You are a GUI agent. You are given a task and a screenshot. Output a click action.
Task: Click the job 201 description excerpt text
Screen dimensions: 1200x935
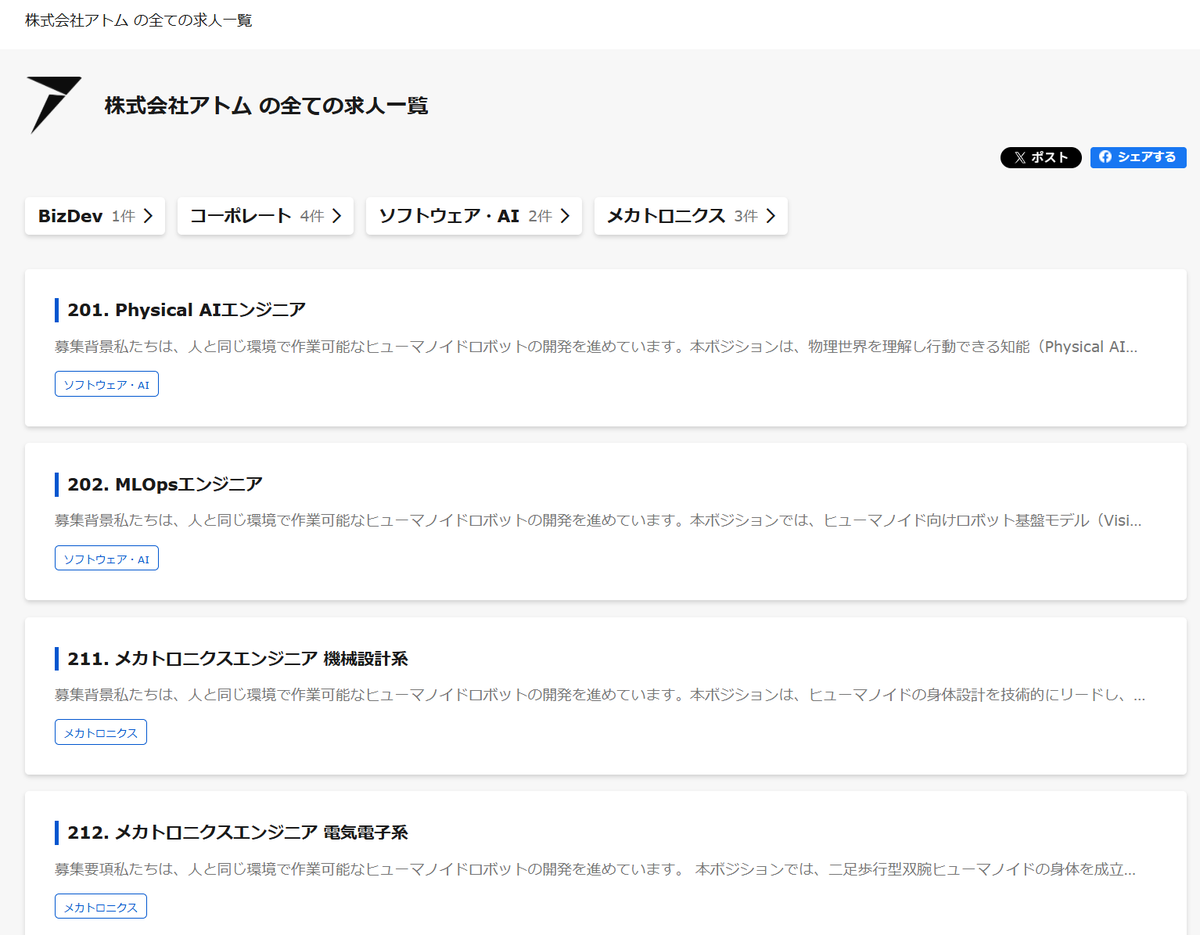[596, 347]
